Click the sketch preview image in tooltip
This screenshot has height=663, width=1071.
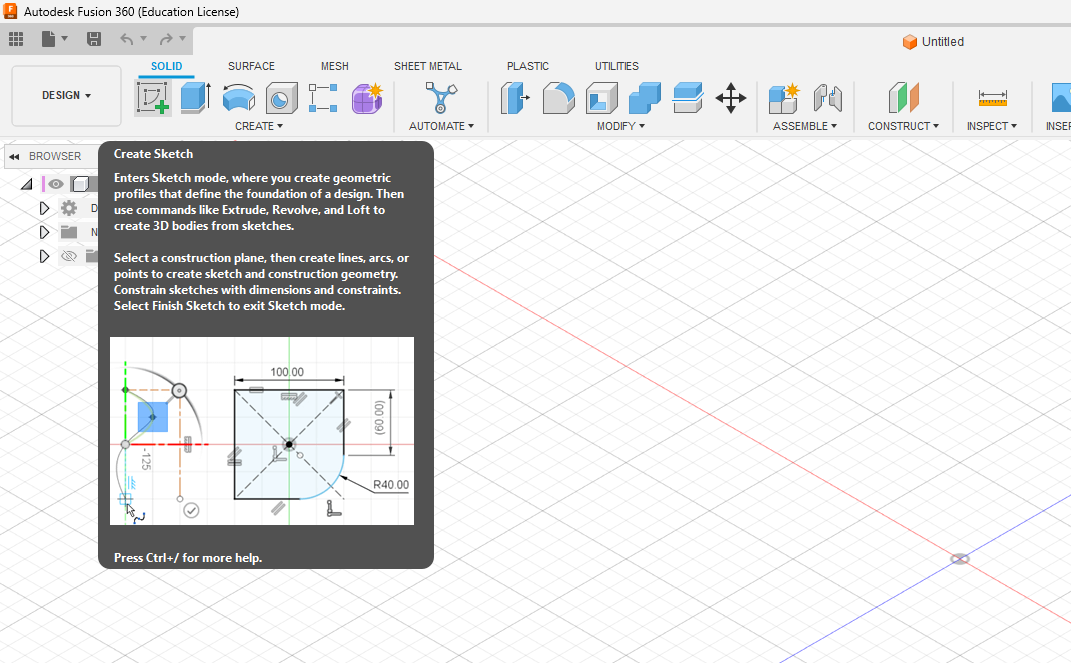click(262, 431)
